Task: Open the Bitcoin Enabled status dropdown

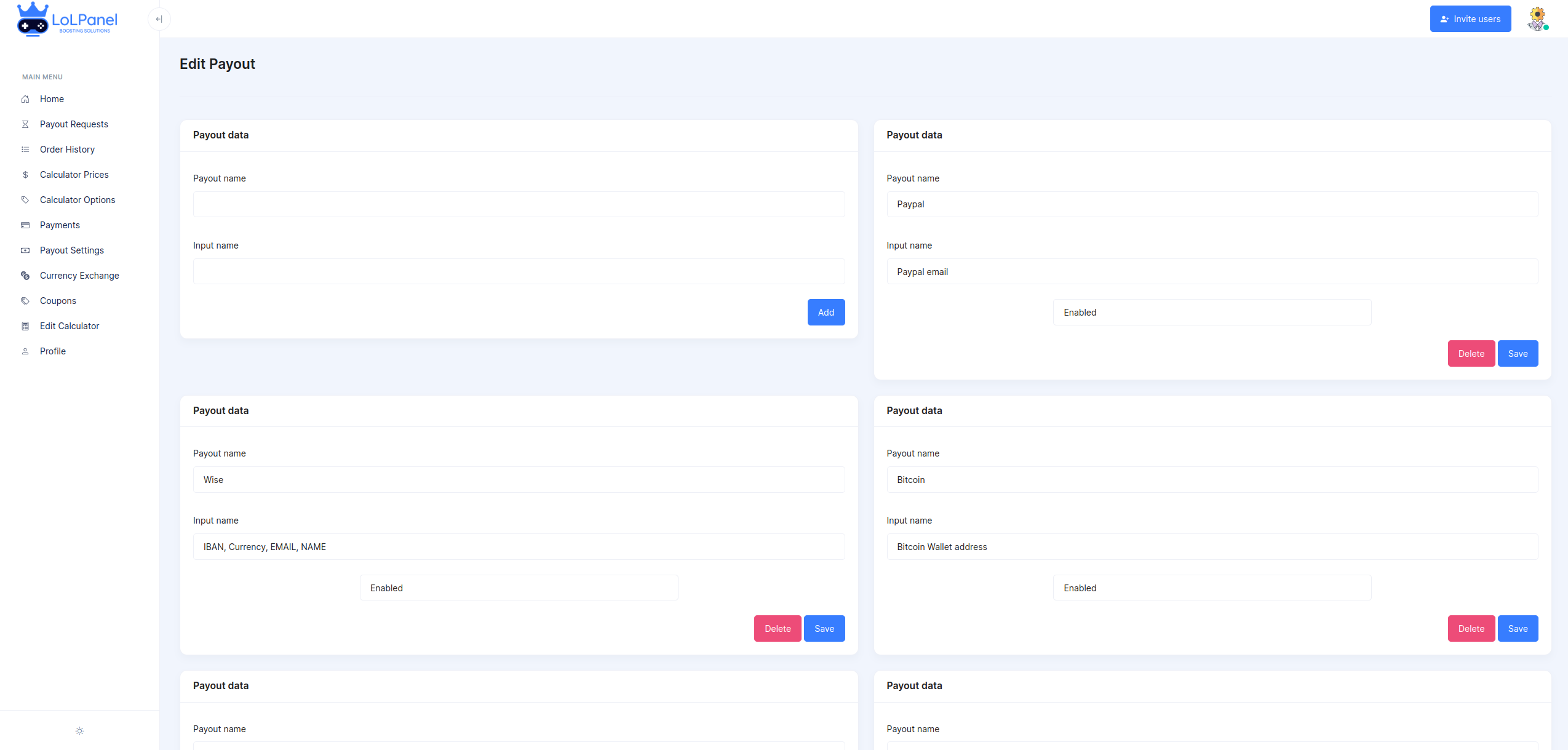Action: click(1212, 588)
